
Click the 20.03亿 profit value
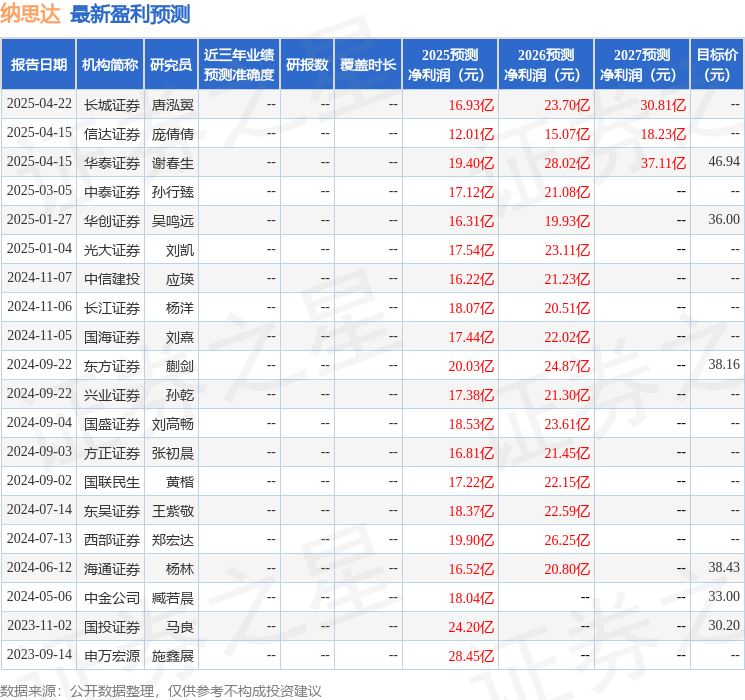click(x=471, y=366)
